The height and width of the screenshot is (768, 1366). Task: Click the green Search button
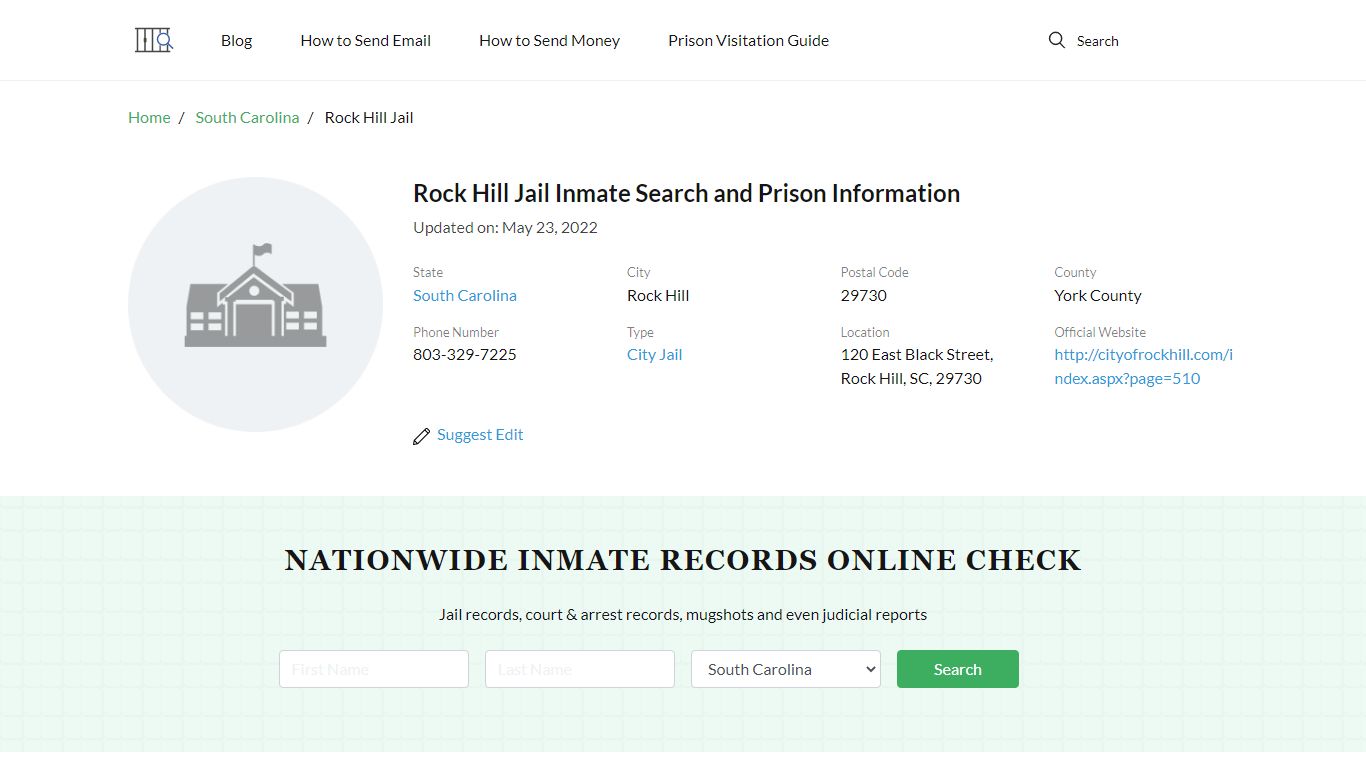pos(958,669)
